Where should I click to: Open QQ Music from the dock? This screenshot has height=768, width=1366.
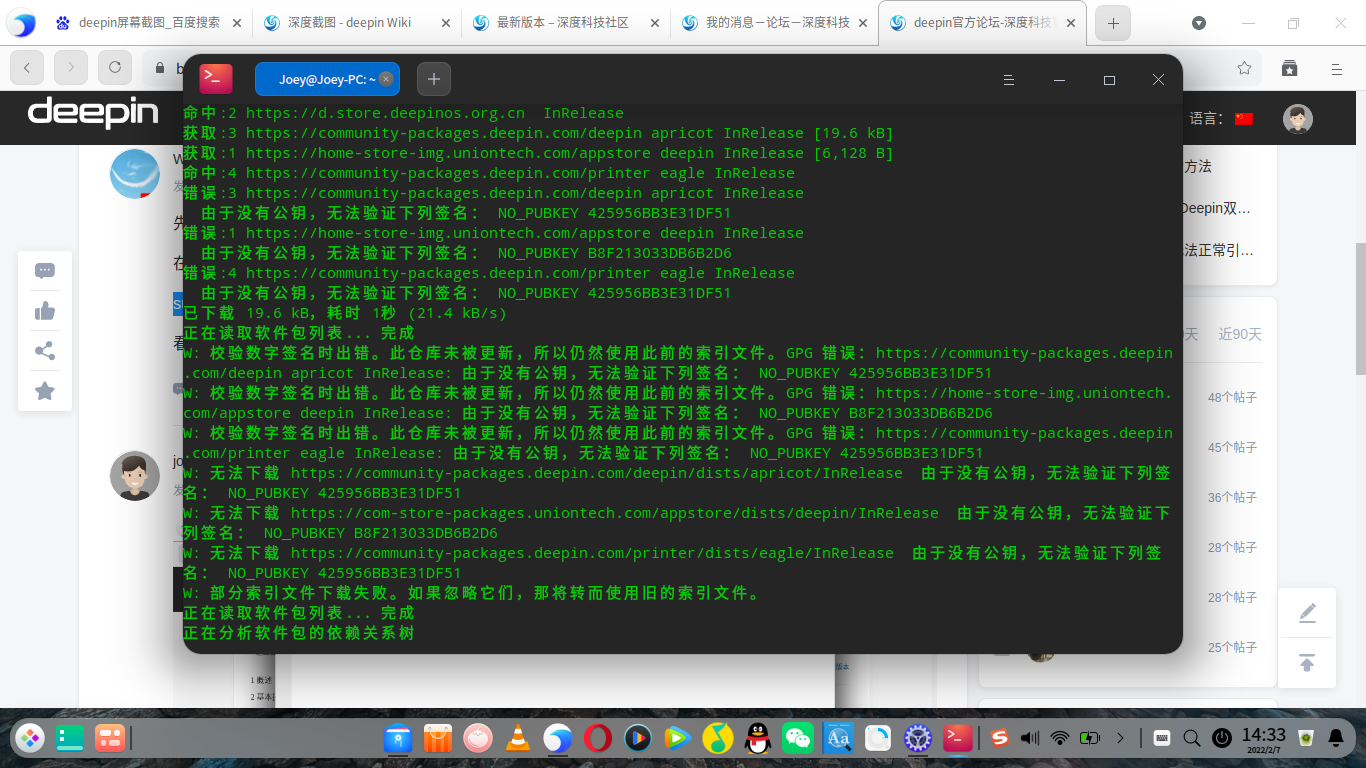(719, 738)
